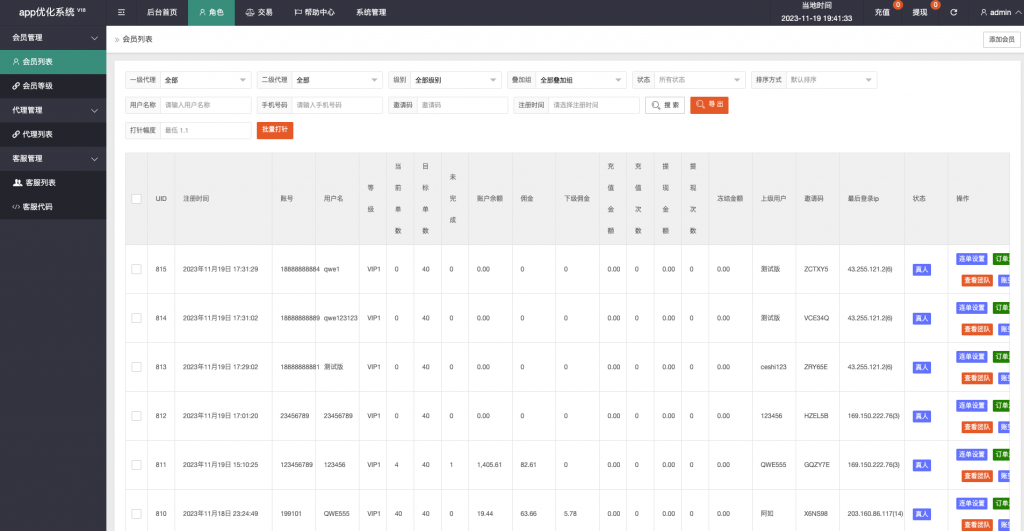The image size is (1024, 531).
Task: Click the hamburger sidebar collapse icon
Action: 122,12
